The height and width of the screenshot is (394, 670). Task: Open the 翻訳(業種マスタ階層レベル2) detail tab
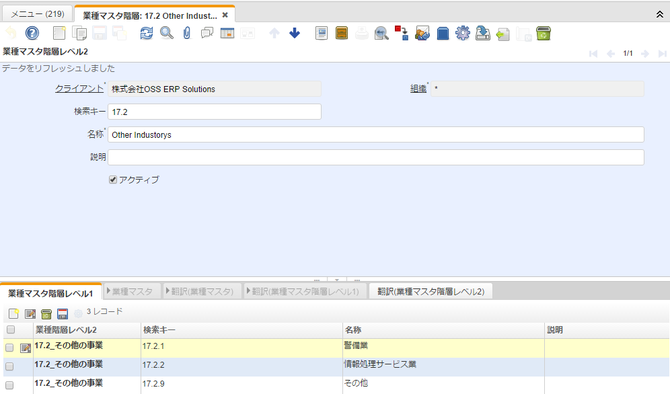click(431, 291)
